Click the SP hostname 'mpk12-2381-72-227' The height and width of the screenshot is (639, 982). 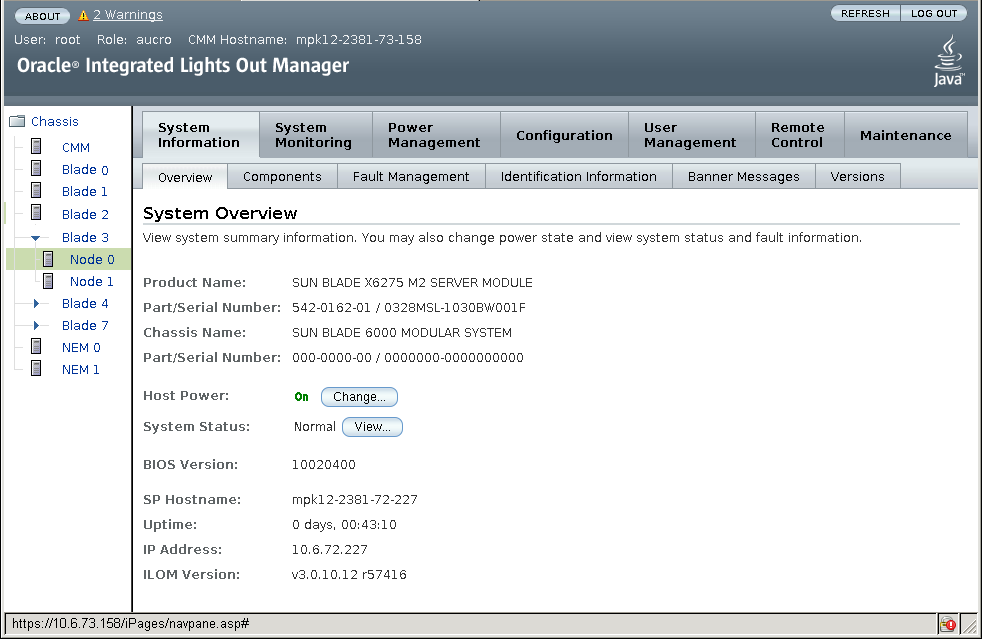click(354, 500)
